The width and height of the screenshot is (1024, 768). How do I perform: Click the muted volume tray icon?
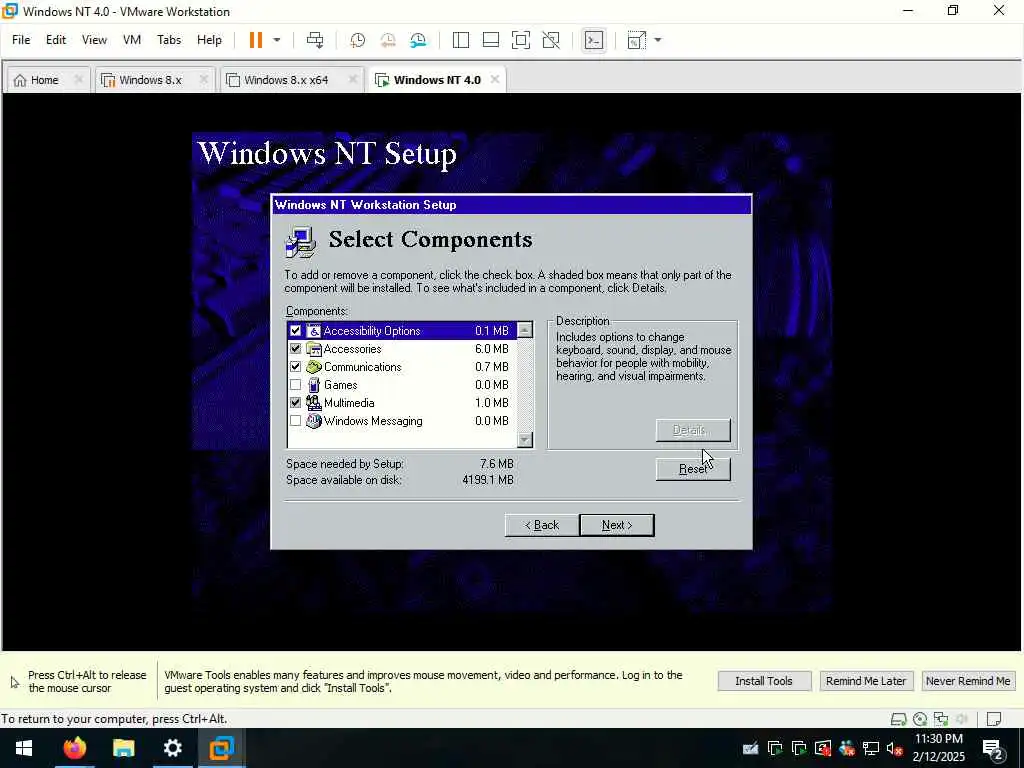click(x=895, y=748)
